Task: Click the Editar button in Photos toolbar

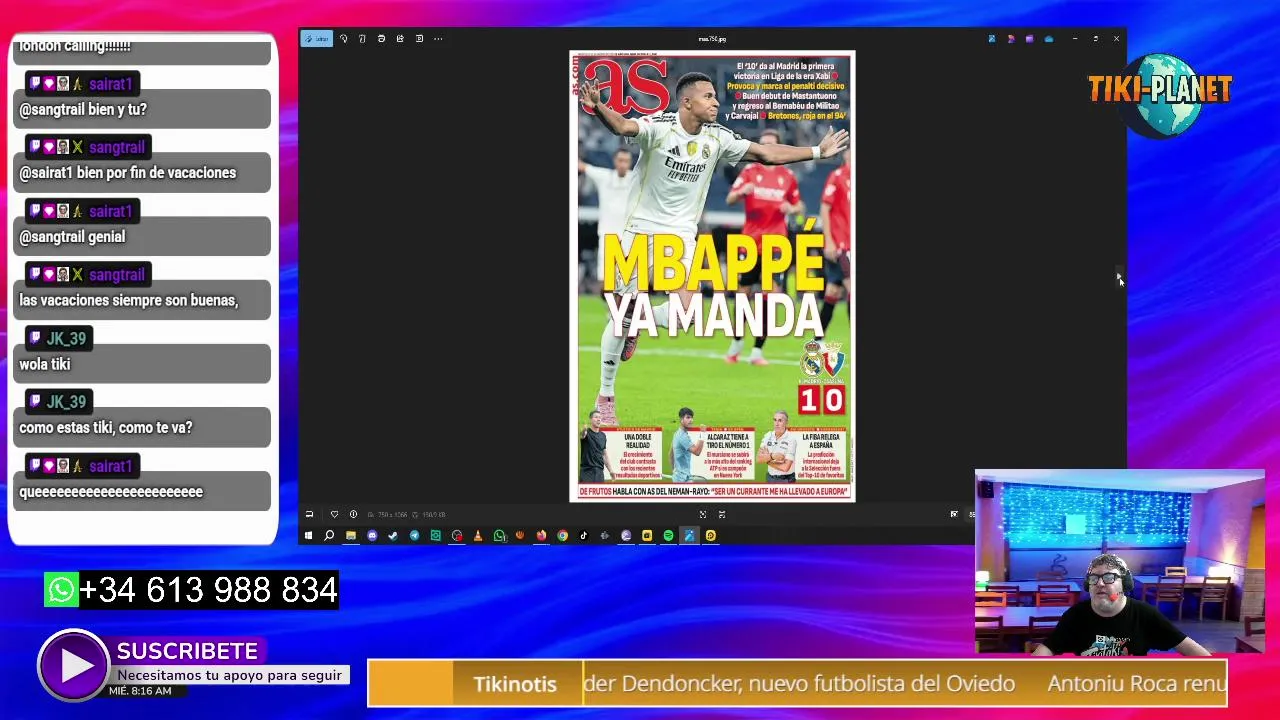Action: point(317,39)
